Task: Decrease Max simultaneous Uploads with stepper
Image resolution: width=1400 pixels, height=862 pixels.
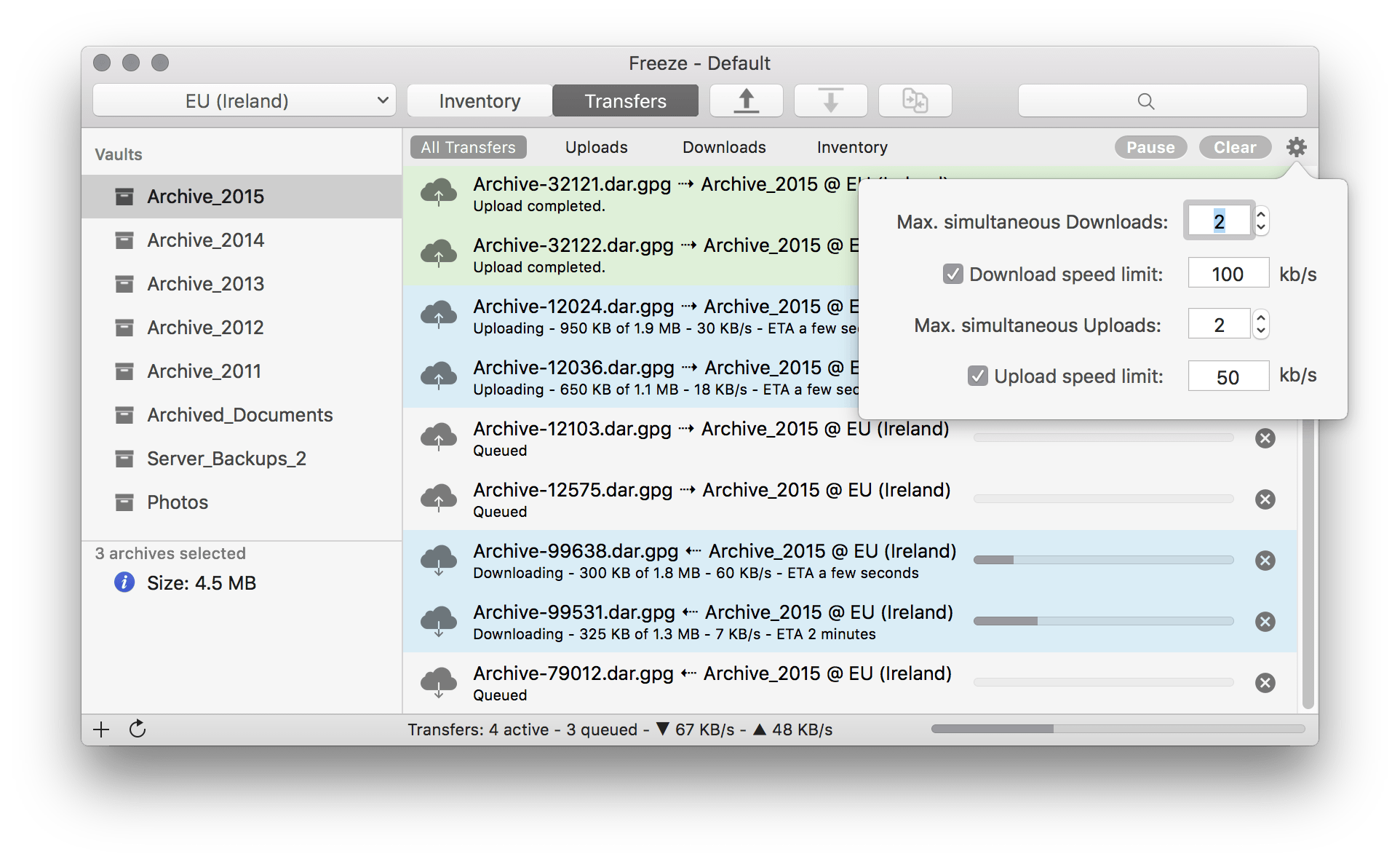Action: tap(1261, 329)
